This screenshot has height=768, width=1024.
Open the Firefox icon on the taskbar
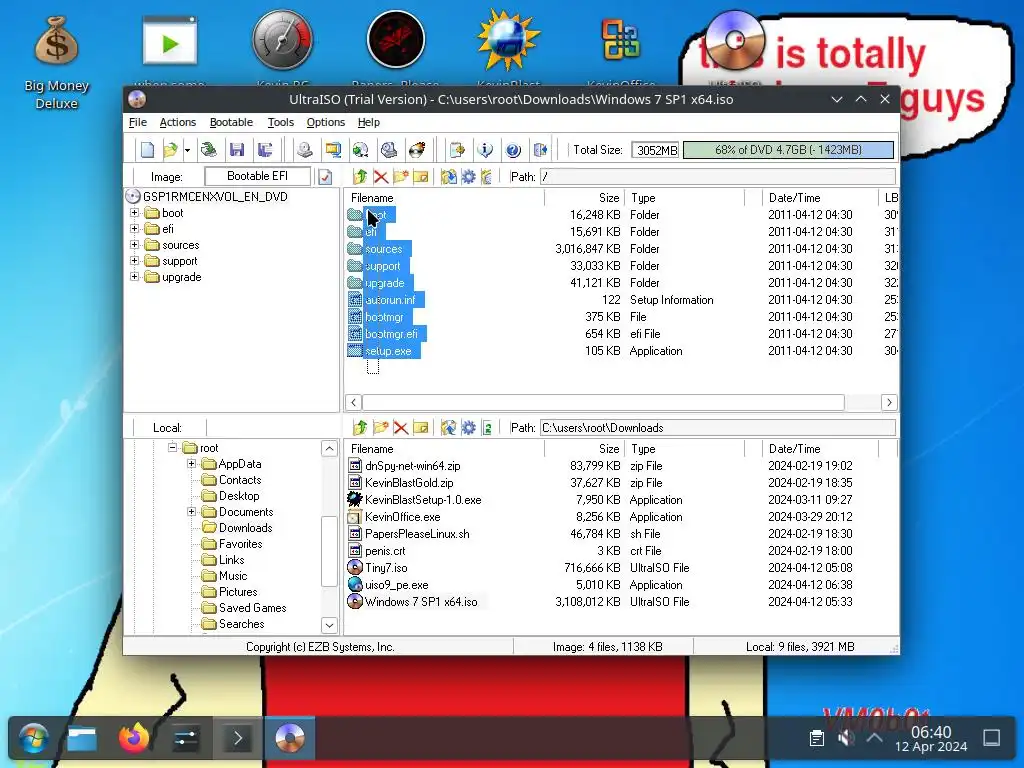134,739
